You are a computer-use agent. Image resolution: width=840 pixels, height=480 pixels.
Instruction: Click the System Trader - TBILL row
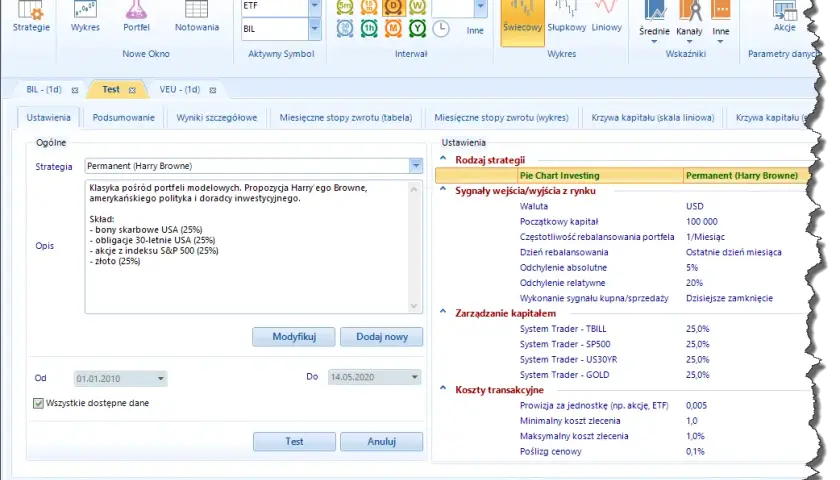click(x=621, y=329)
